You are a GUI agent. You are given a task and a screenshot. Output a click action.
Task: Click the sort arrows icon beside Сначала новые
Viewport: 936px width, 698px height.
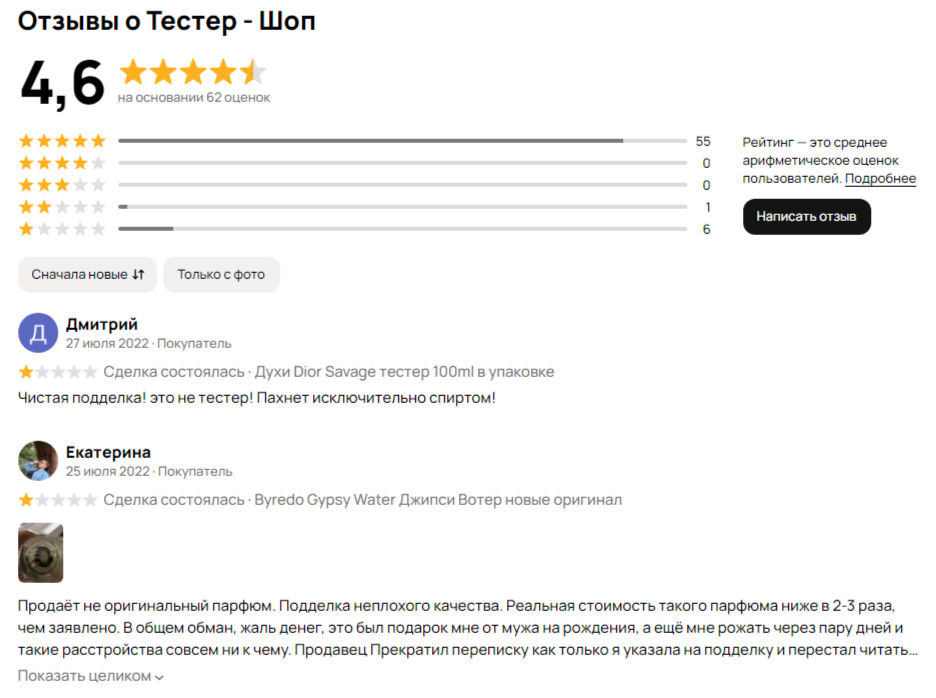point(139,274)
